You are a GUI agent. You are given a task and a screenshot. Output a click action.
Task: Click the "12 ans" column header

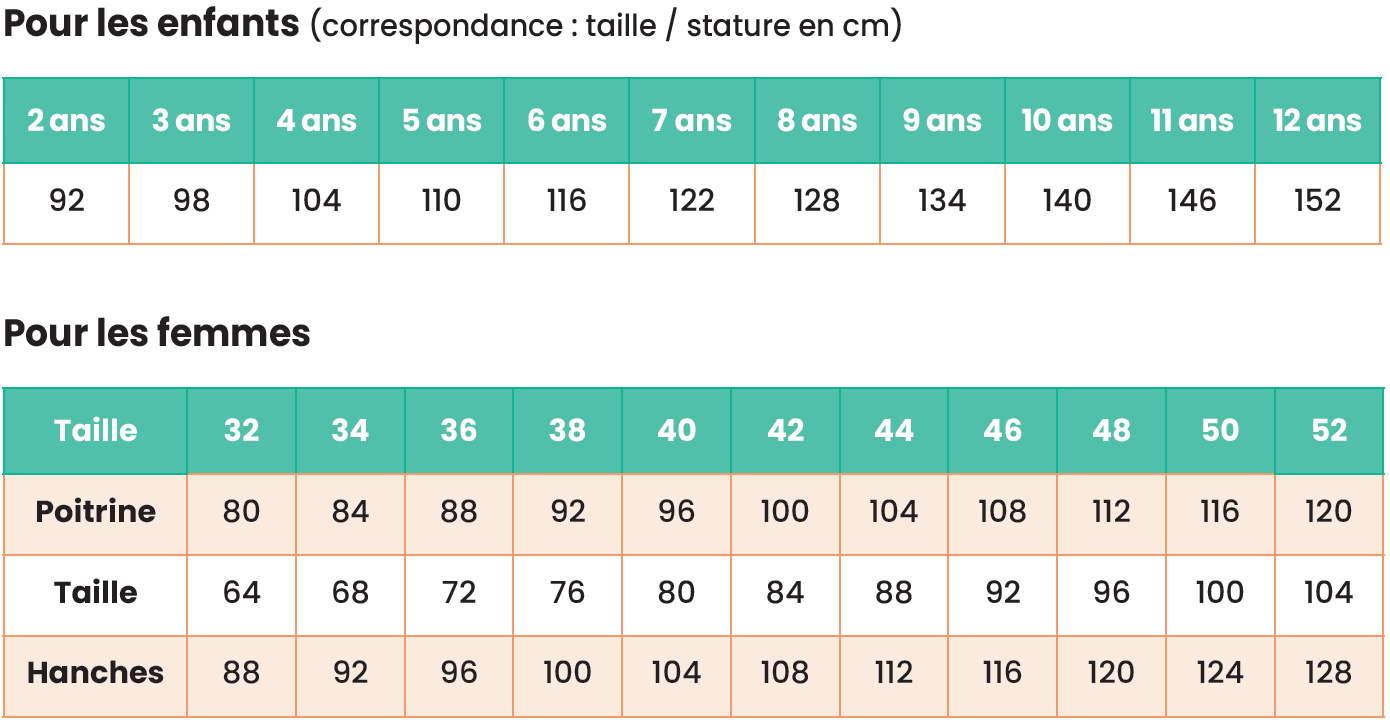pos(1317,121)
